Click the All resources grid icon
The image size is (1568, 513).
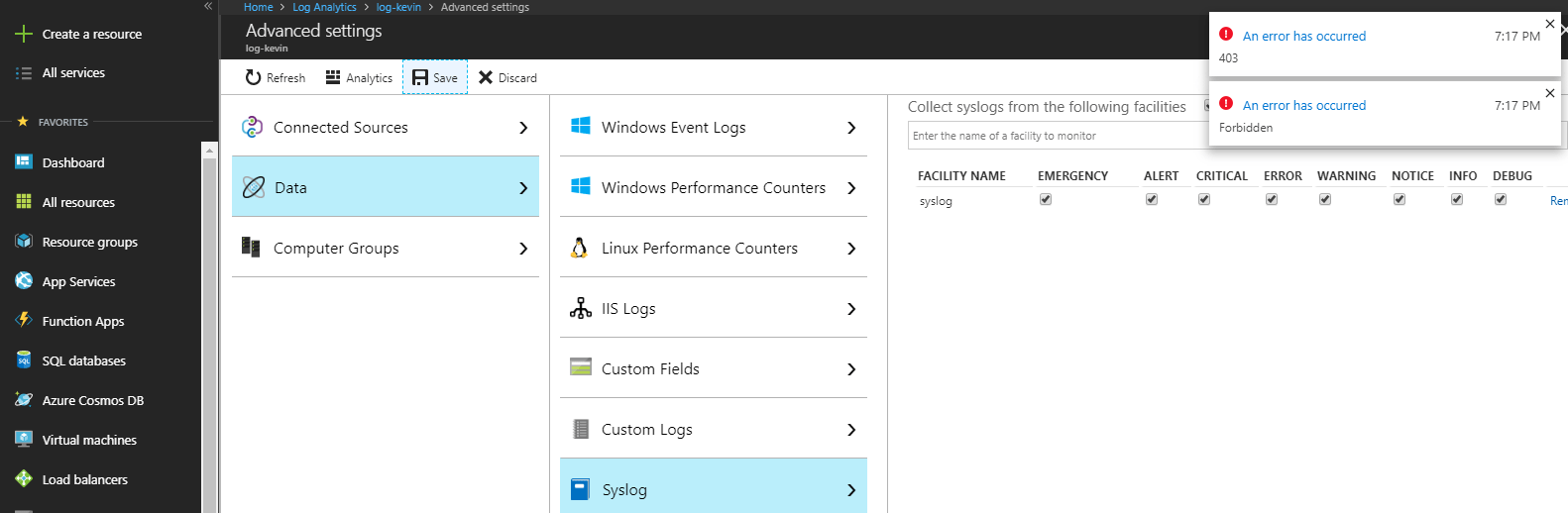[x=24, y=201]
